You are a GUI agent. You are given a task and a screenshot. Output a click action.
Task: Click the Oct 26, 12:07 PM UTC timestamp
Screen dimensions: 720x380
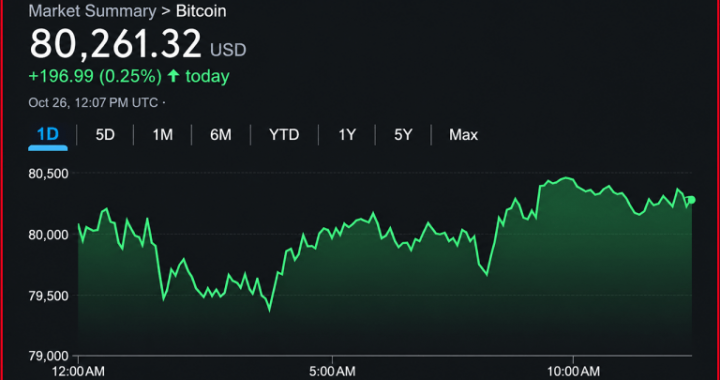(93, 102)
